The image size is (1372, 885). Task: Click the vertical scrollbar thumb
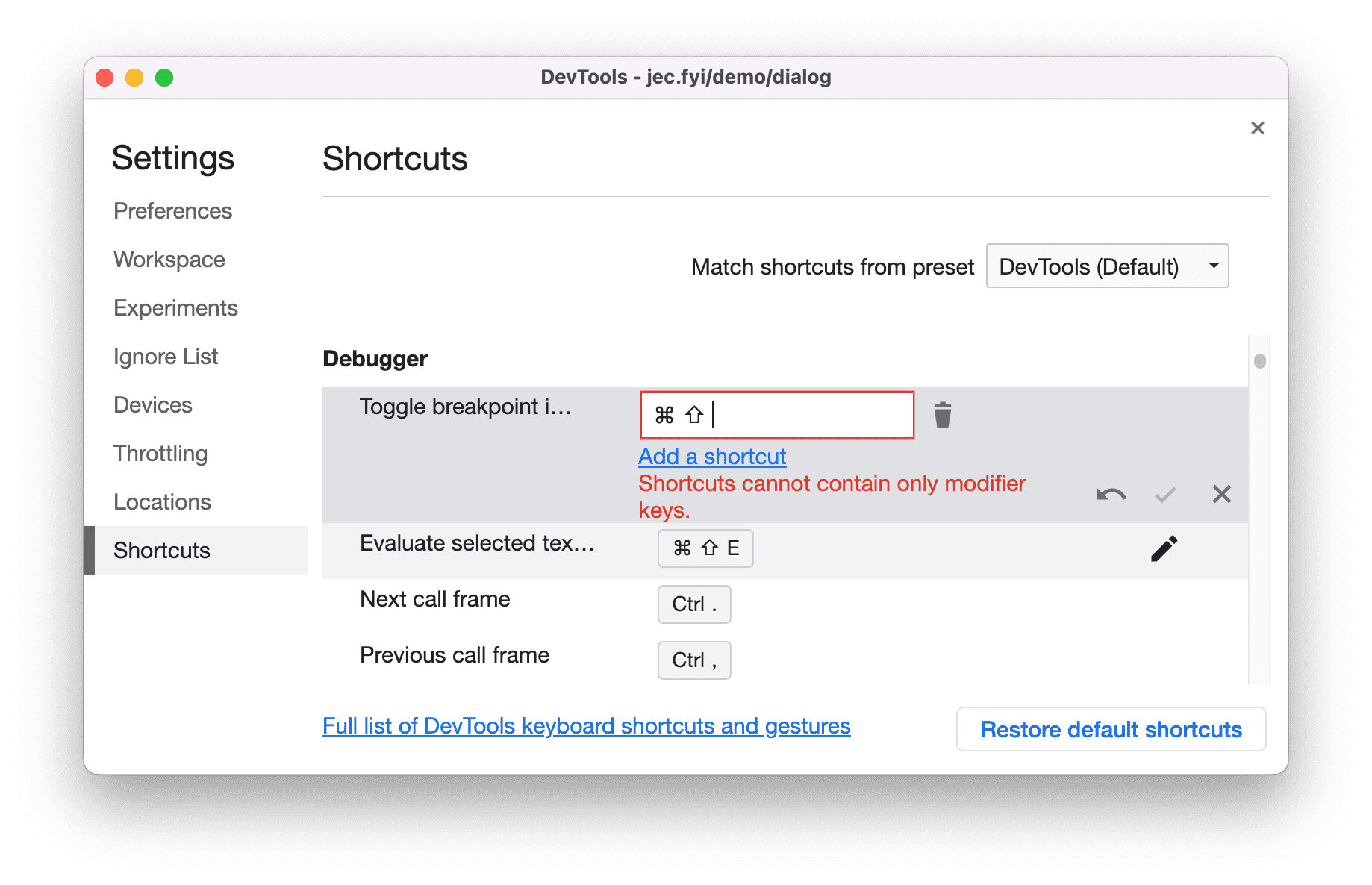(1260, 362)
